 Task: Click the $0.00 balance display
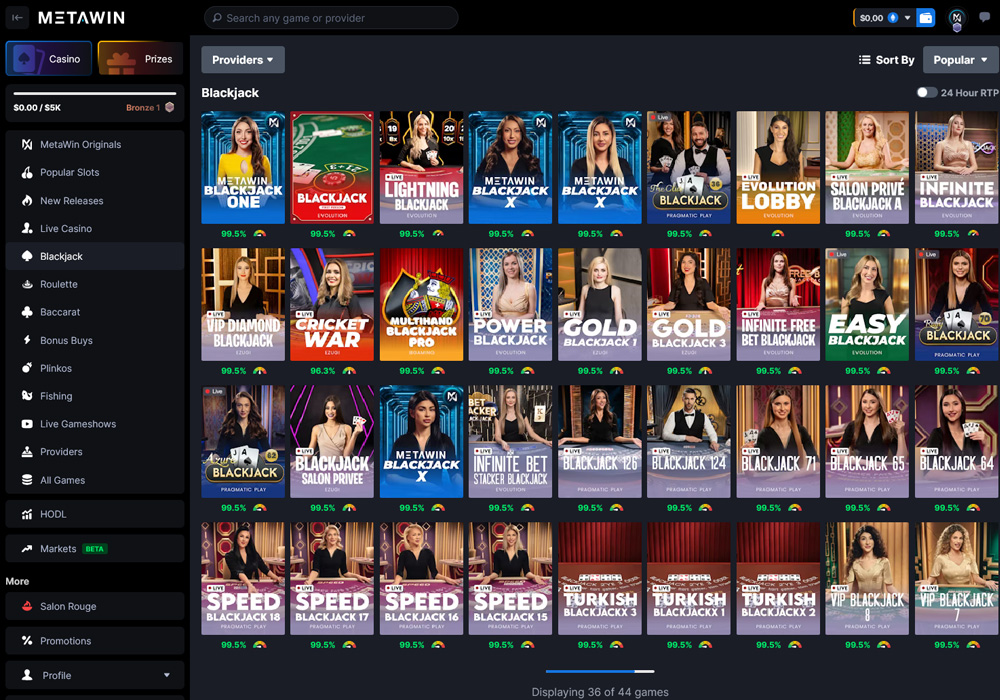click(871, 18)
